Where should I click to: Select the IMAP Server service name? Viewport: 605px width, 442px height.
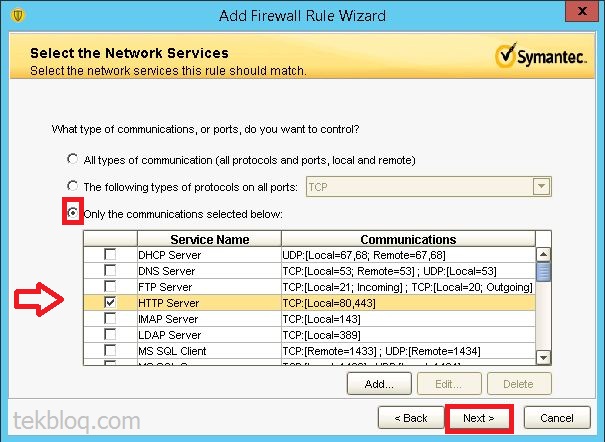point(168,319)
